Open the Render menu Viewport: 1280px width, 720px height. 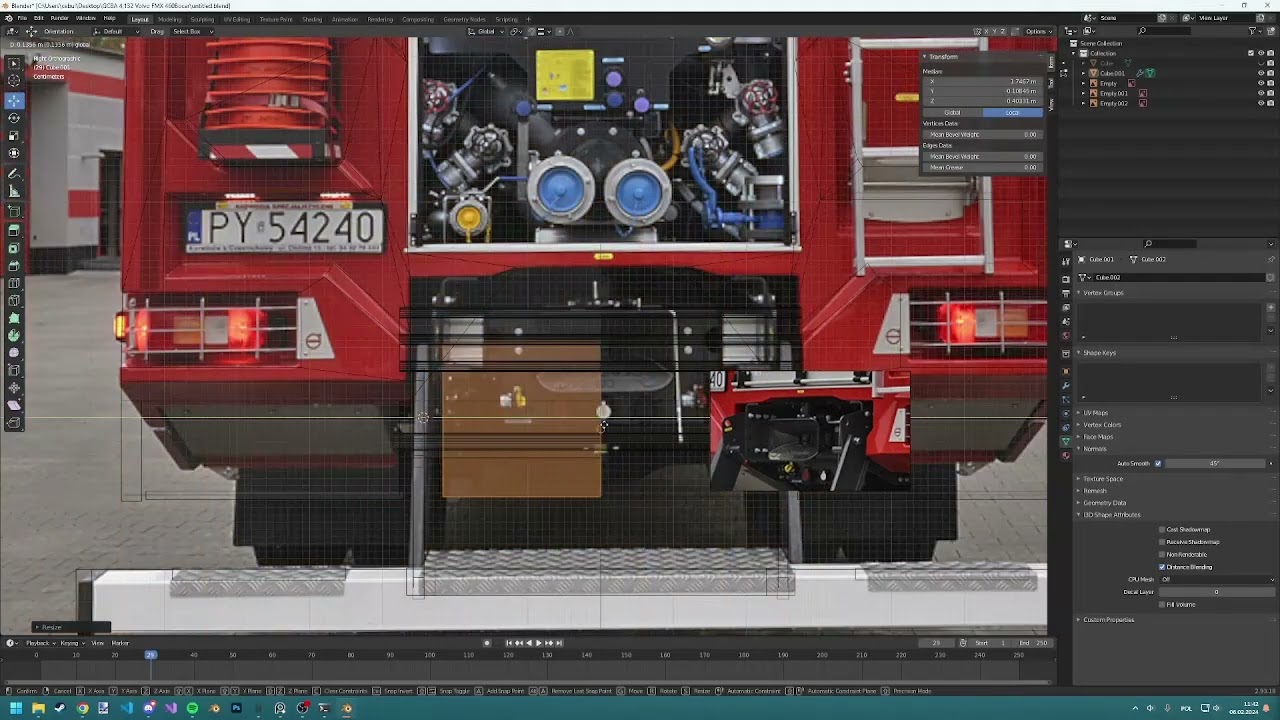pyautogui.click(x=59, y=18)
